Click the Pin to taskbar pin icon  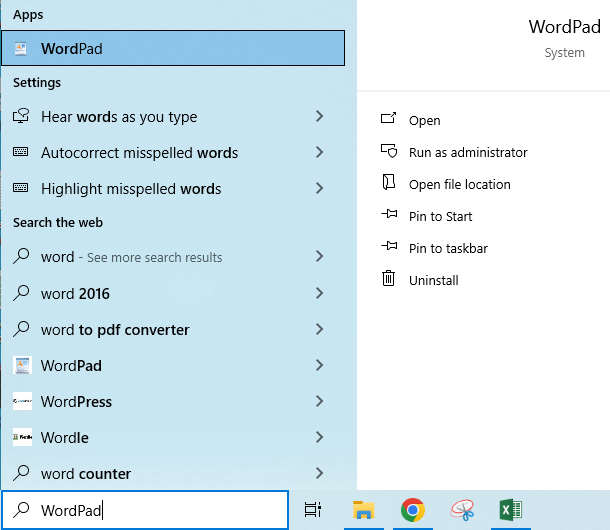click(389, 246)
